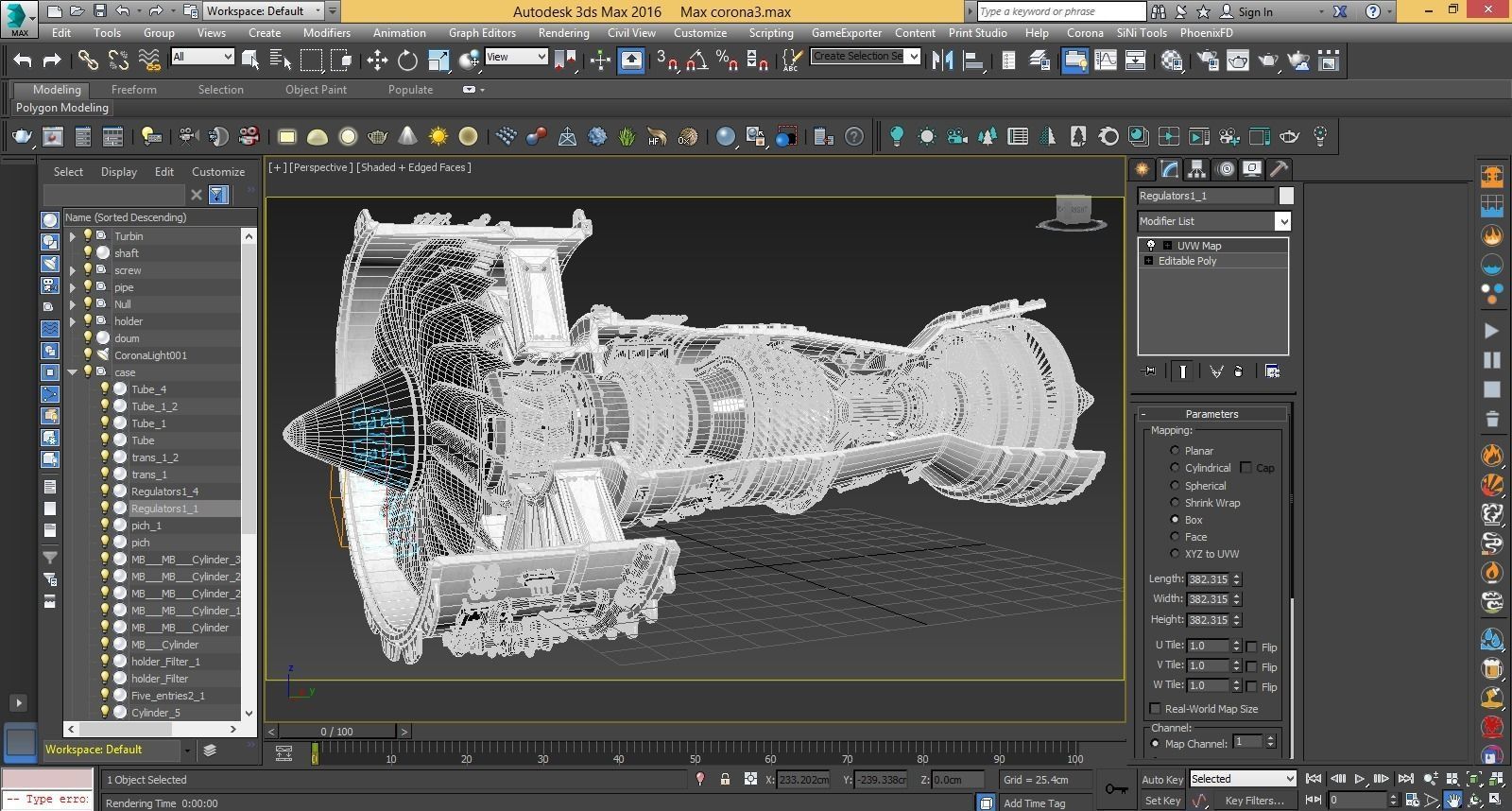The image size is (1512, 811).
Task: Open the Utilities hammer panel tab
Action: tap(1279, 169)
